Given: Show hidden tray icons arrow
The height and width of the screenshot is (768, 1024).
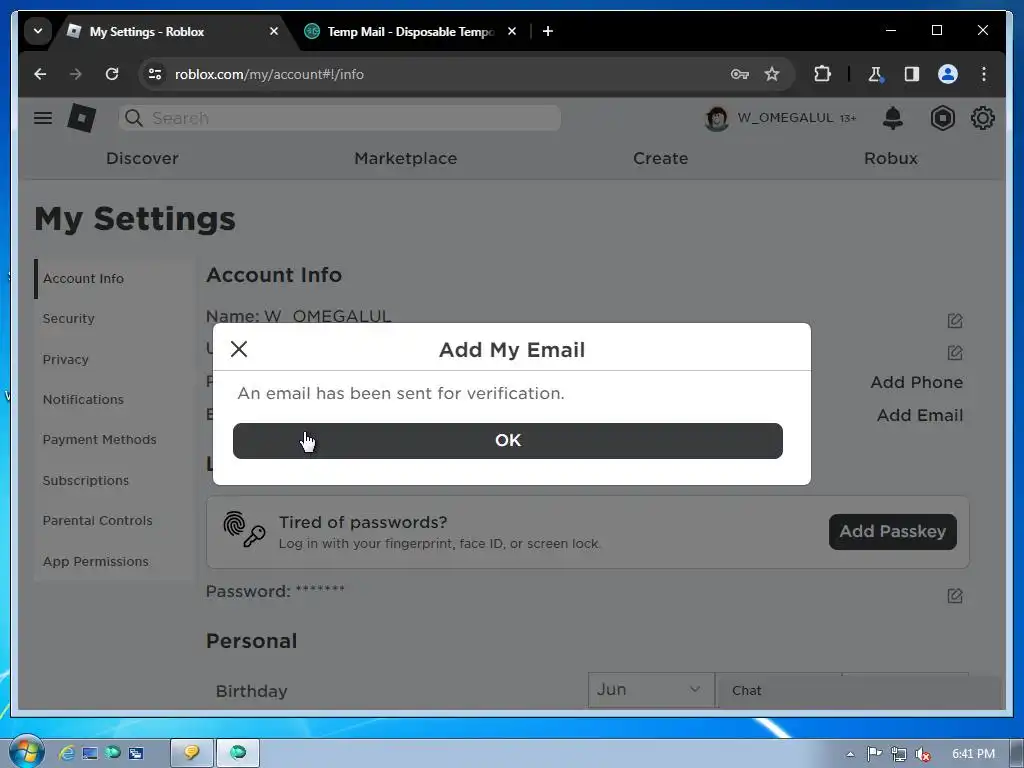Looking at the screenshot, I should tap(850, 754).
